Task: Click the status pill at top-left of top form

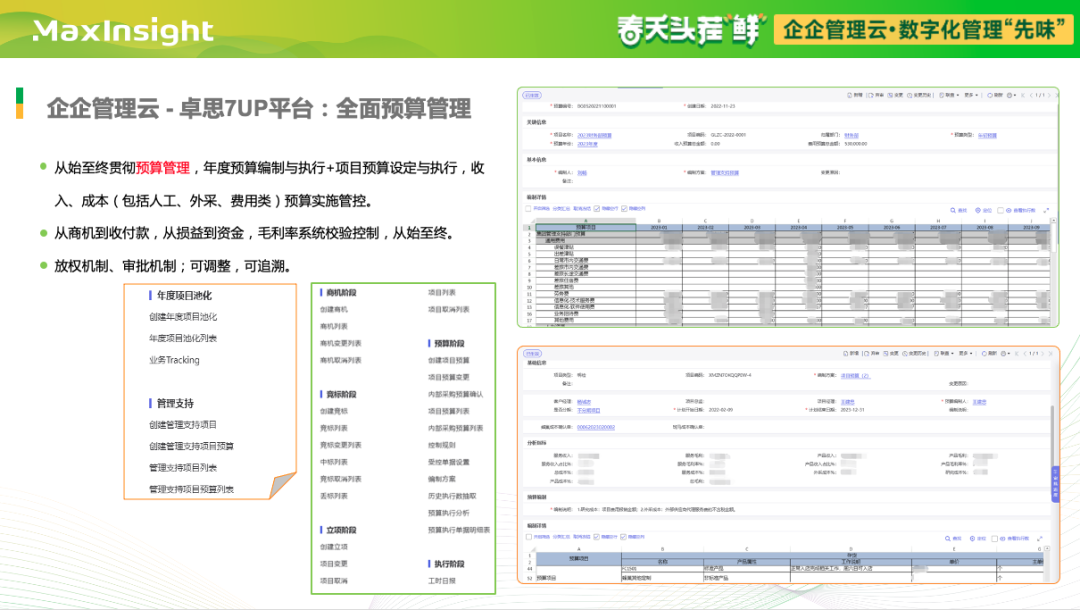Action: click(532, 96)
